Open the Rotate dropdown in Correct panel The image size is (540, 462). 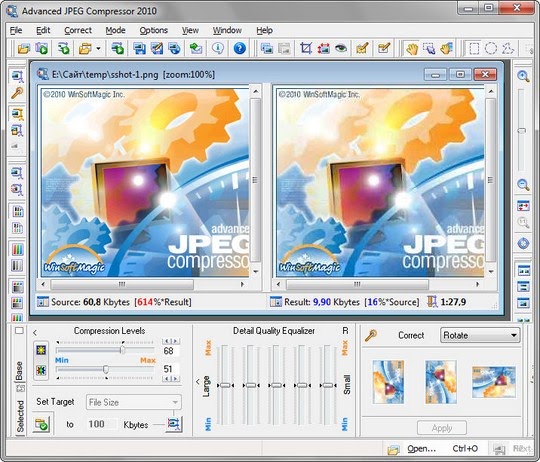coord(480,335)
